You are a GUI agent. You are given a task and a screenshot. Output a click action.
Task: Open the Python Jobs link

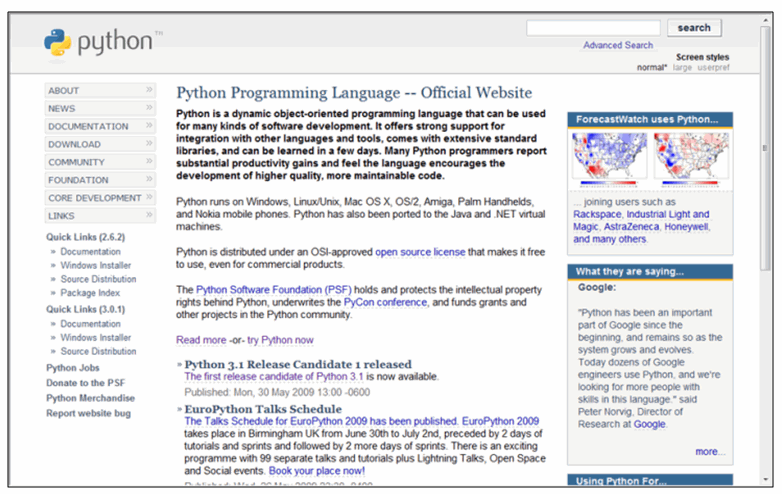[x=73, y=368]
